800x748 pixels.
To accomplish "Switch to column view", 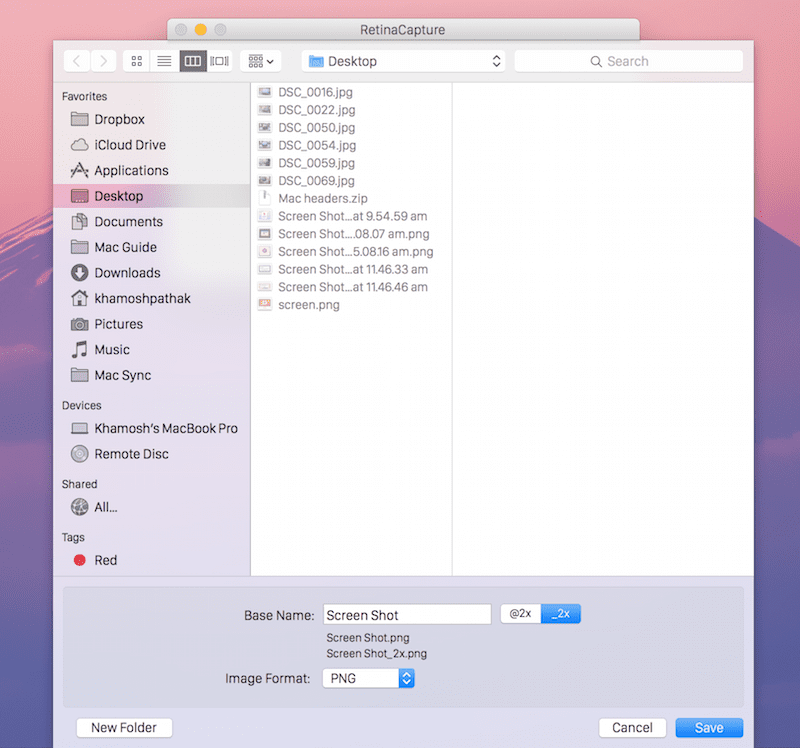I will pyautogui.click(x=193, y=61).
